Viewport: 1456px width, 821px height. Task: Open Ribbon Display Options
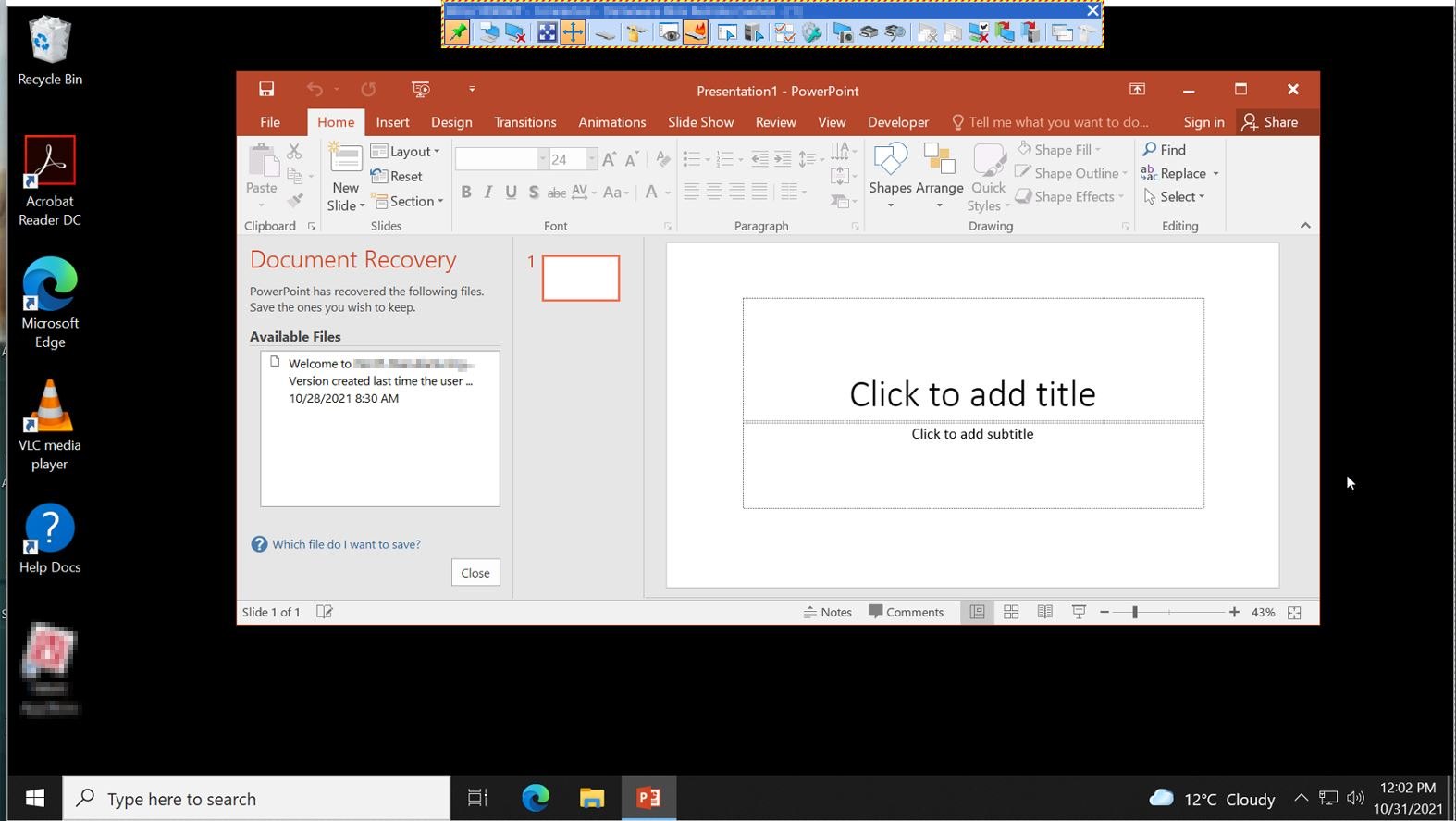coord(1137,90)
